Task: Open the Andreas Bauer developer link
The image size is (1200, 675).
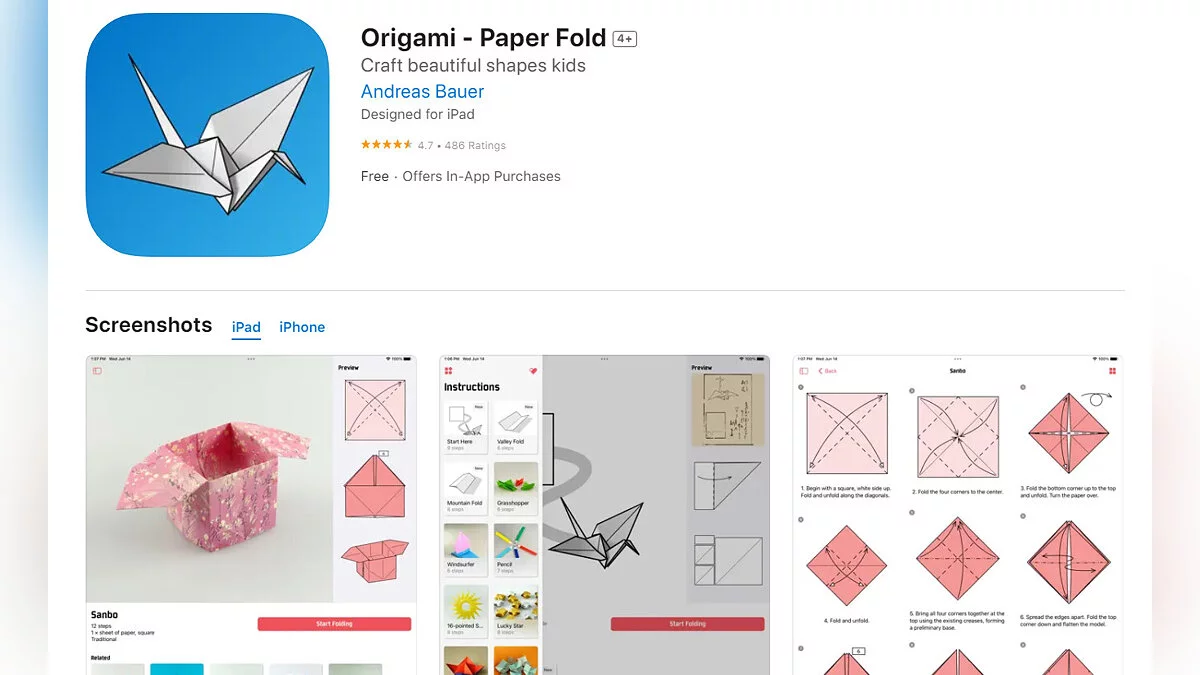Action: pyautogui.click(x=422, y=91)
